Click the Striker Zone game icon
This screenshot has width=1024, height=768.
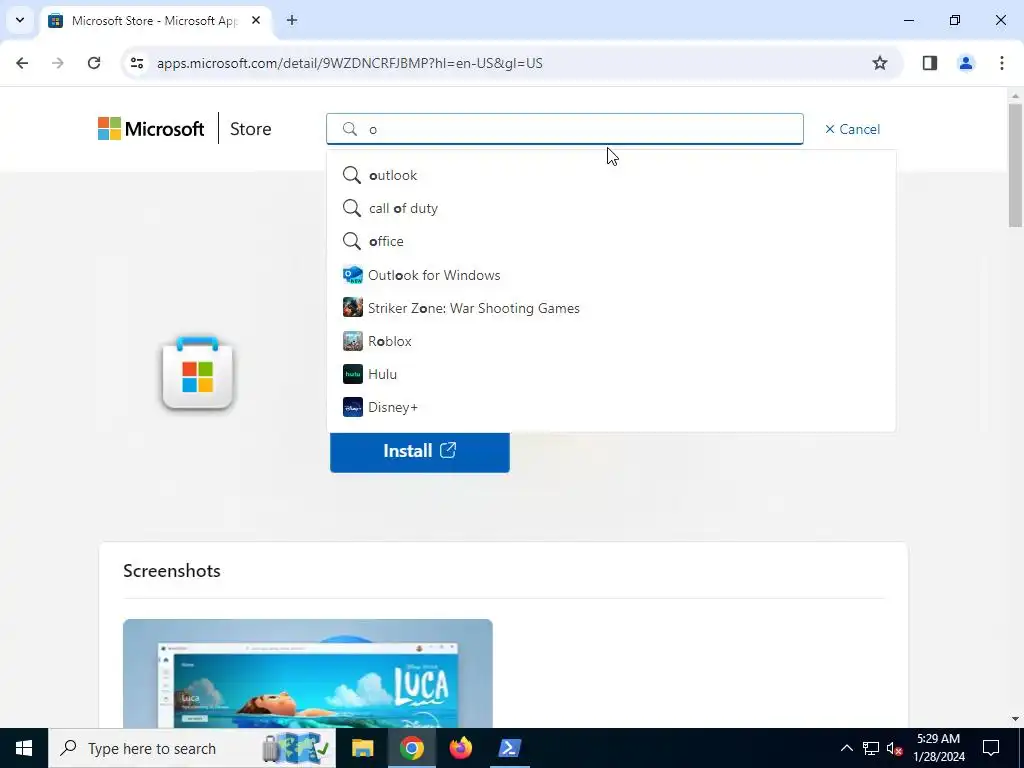(353, 308)
